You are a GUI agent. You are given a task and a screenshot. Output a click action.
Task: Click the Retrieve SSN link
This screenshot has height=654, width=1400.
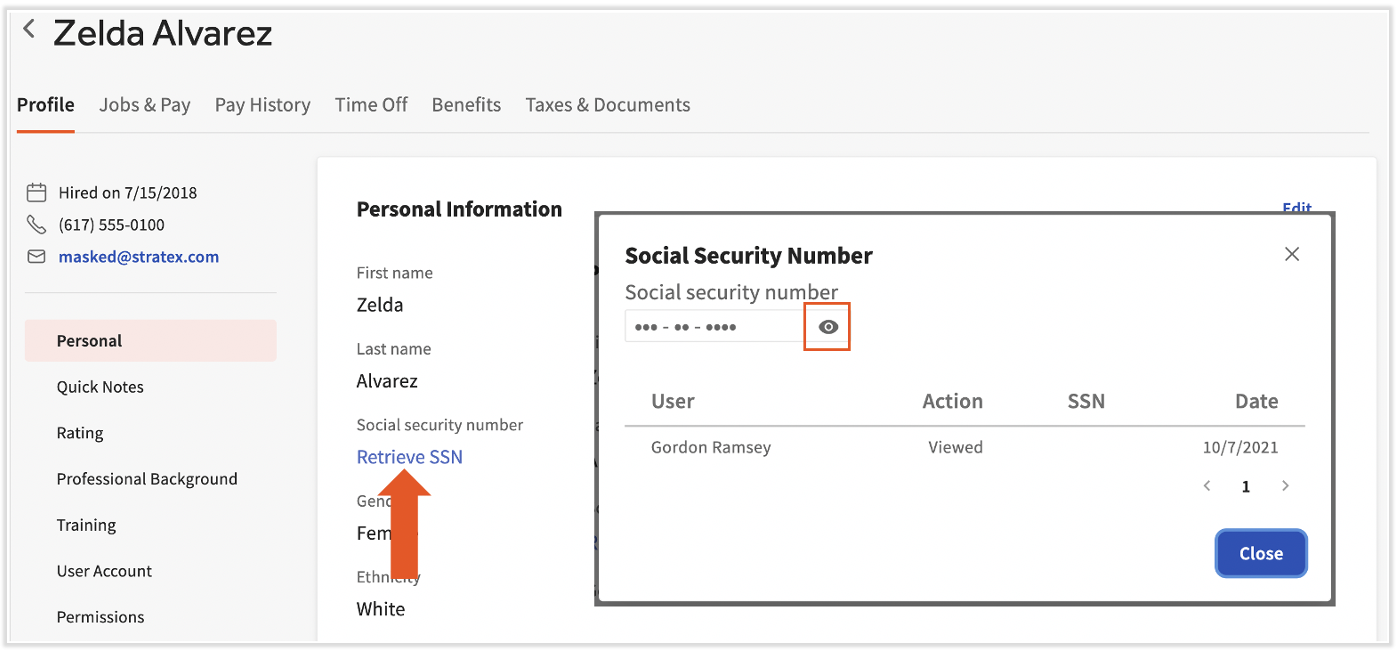click(409, 457)
